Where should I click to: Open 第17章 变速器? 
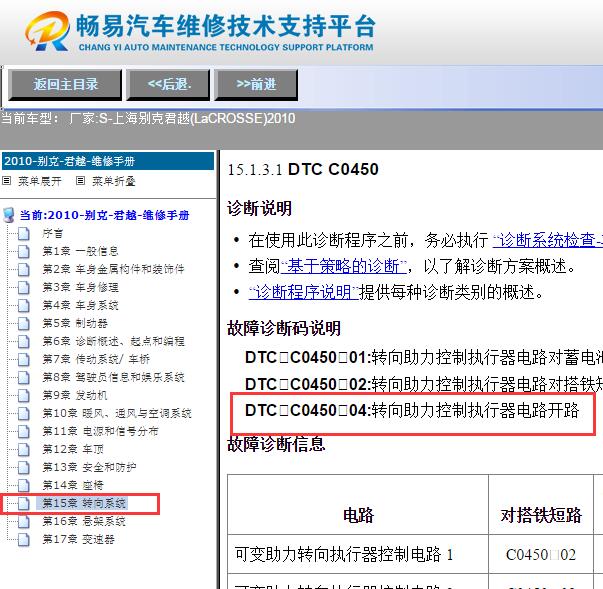pyautogui.click(x=78, y=539)
